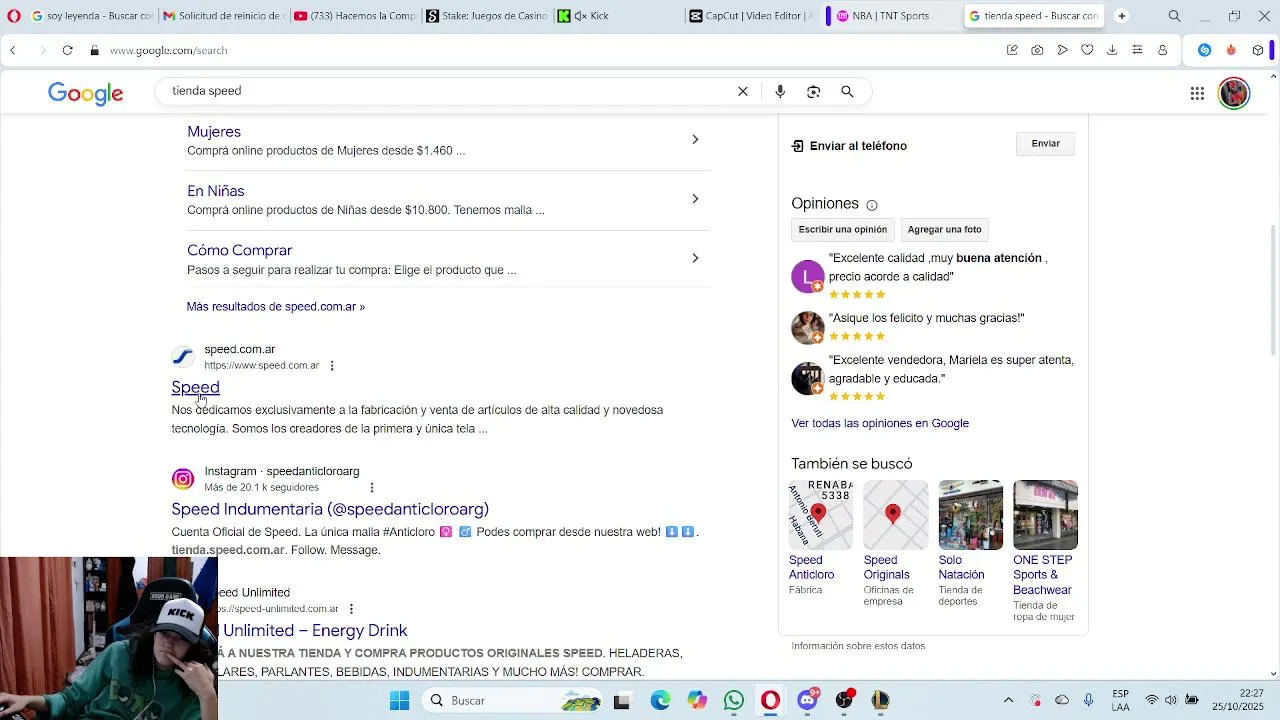Open the browser downloads panel

pos(1112,50)
